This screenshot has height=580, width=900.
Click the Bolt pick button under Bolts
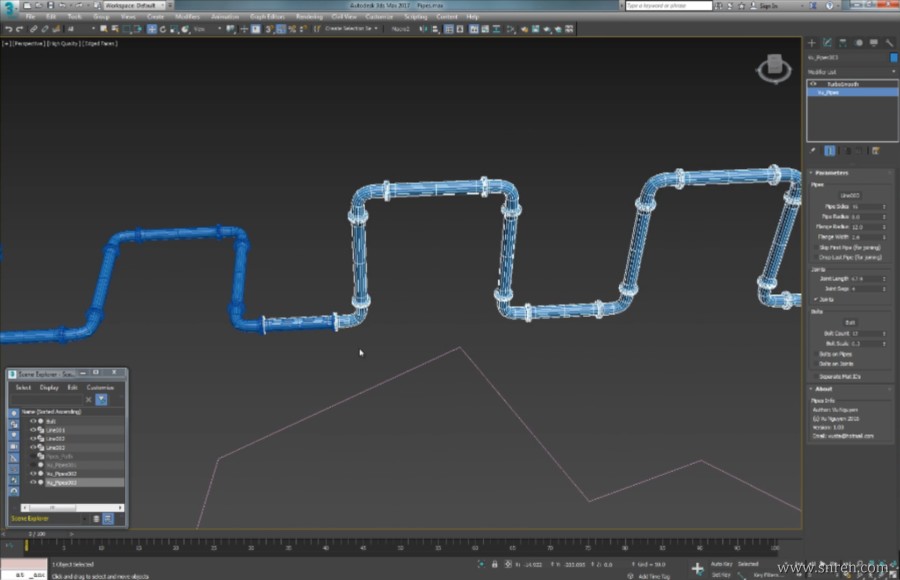pos(850,322)
